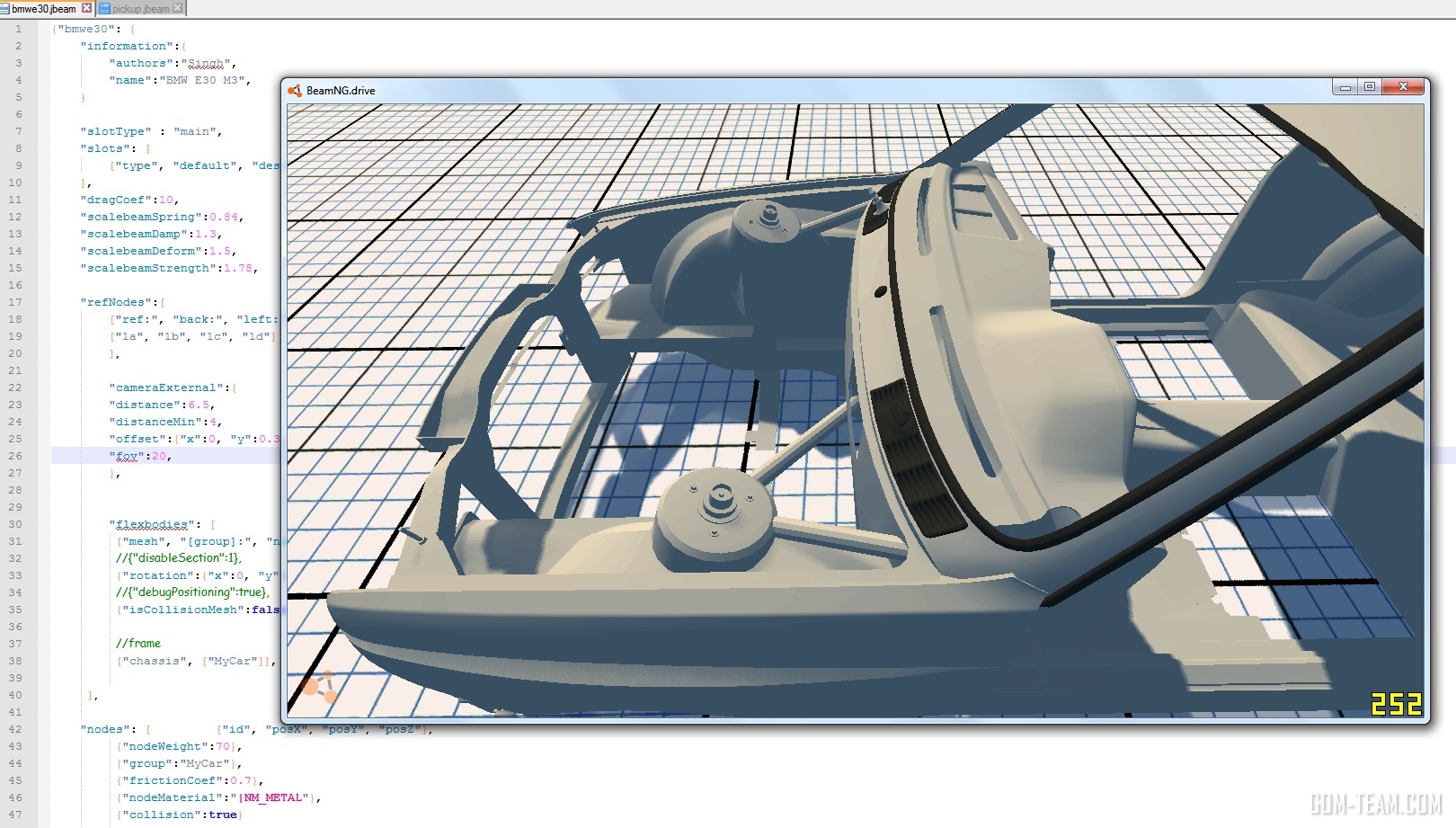Click the ["ref:", "back:" row
The width and height of the screenshot is (1456, 828).
[x=194, y=319]
